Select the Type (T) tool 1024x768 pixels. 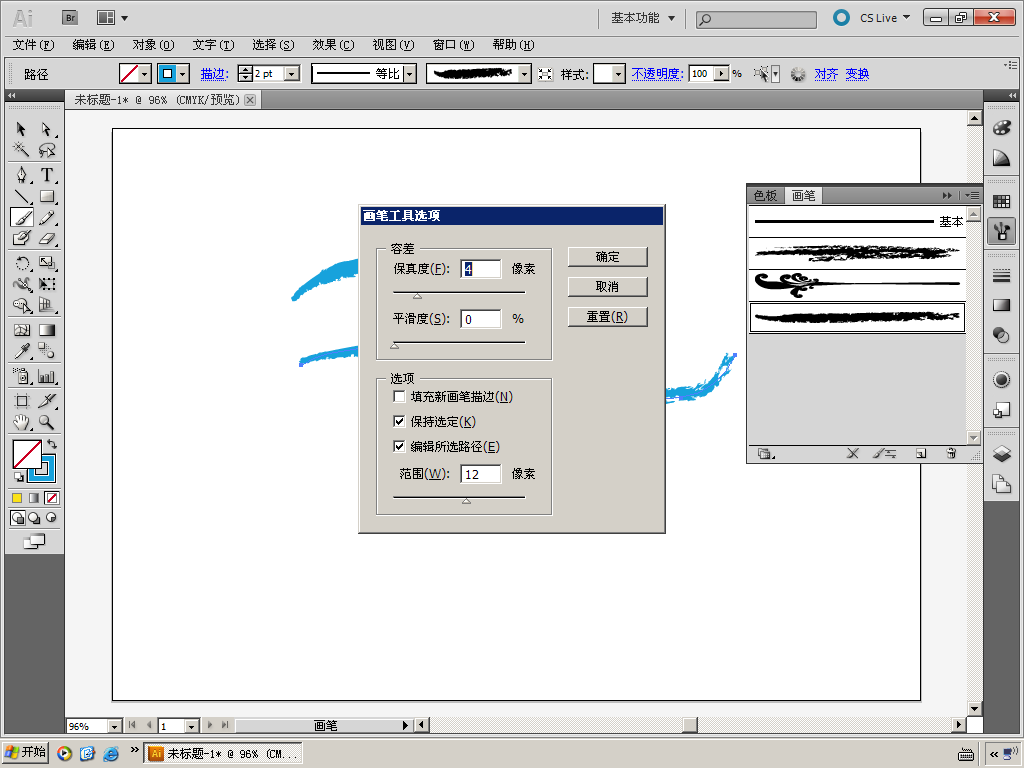point(46,175)
